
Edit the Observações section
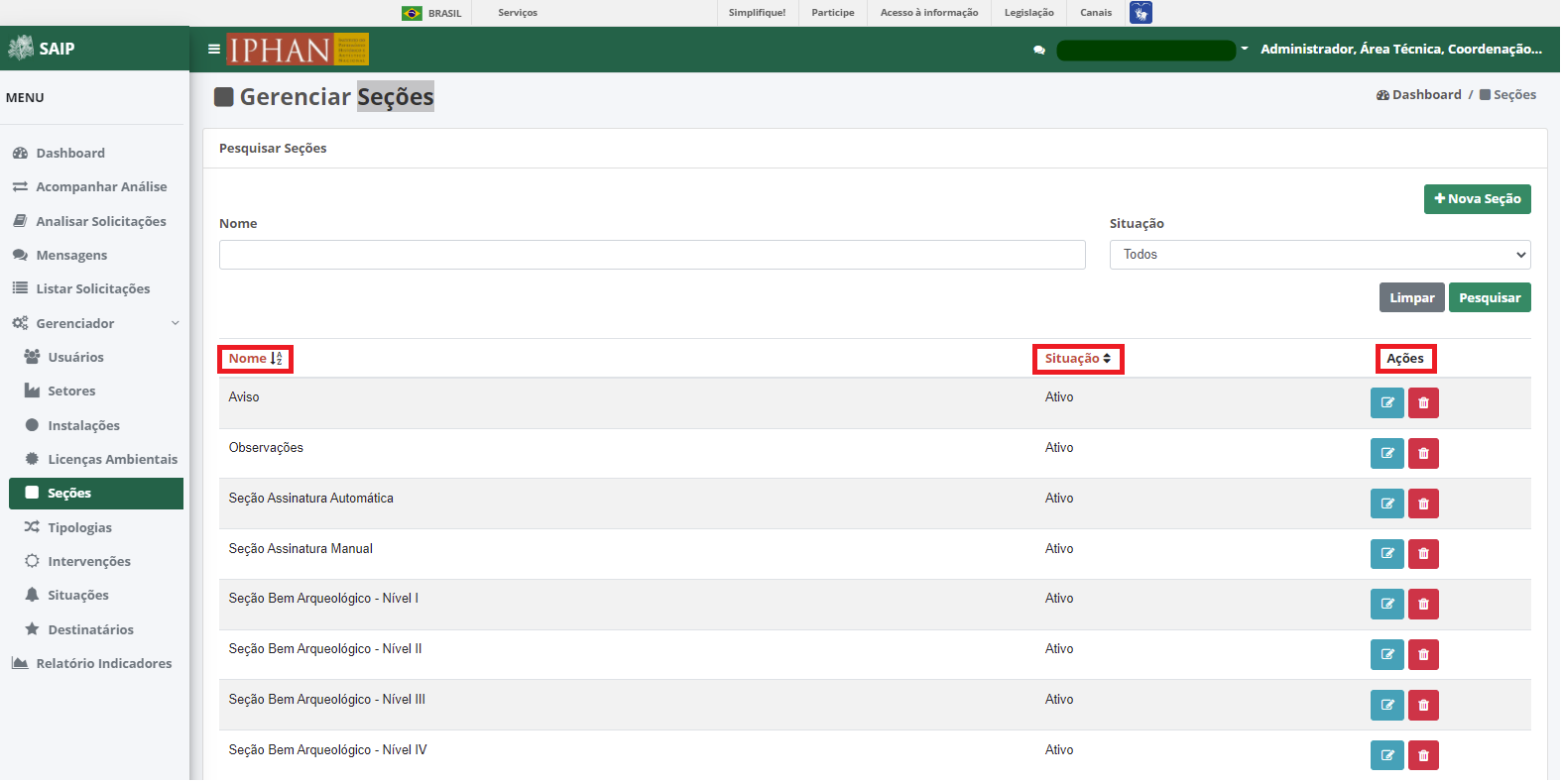1387,454
